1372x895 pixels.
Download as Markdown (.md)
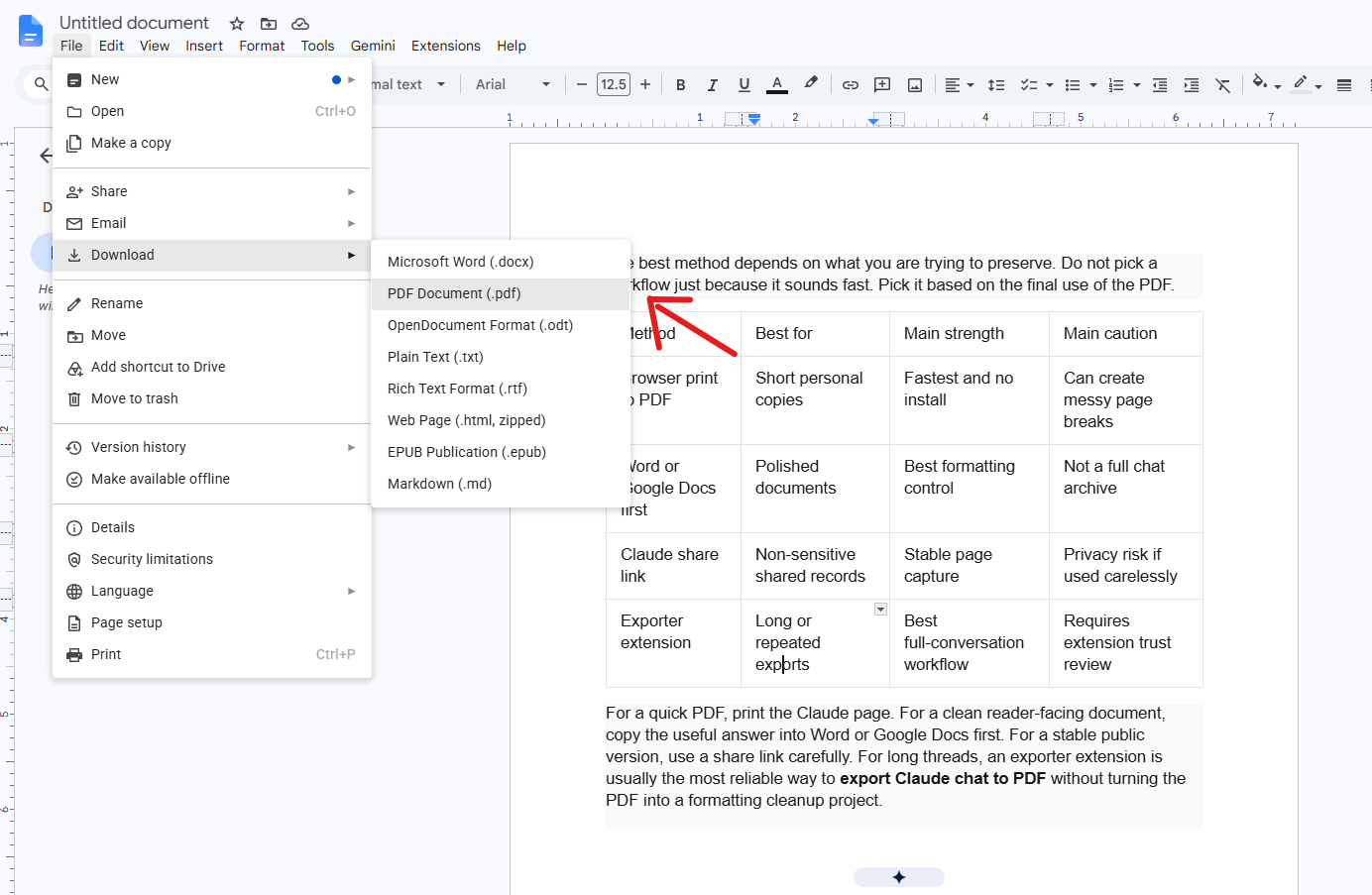tap(501, 484)
